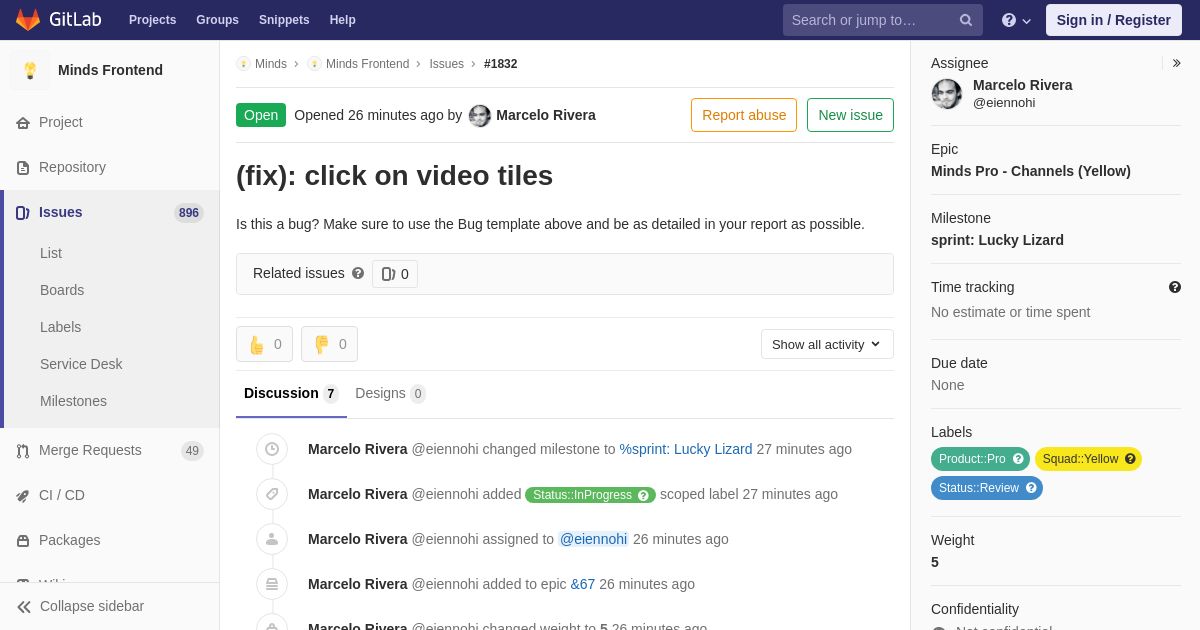This screenshot has width=1200, height=630.
Task: Click Marcelo Rivera's avatar next to Opened by
Action: [480, 116]
